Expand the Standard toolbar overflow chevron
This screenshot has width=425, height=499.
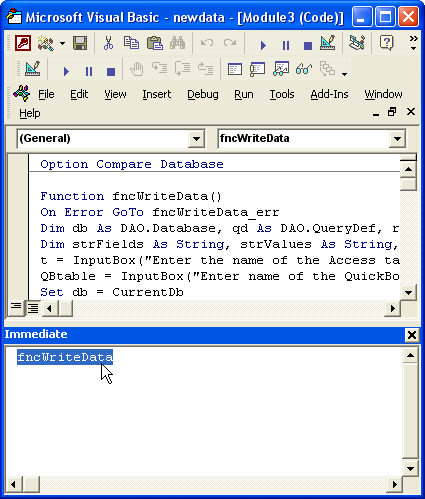[413, 43]
